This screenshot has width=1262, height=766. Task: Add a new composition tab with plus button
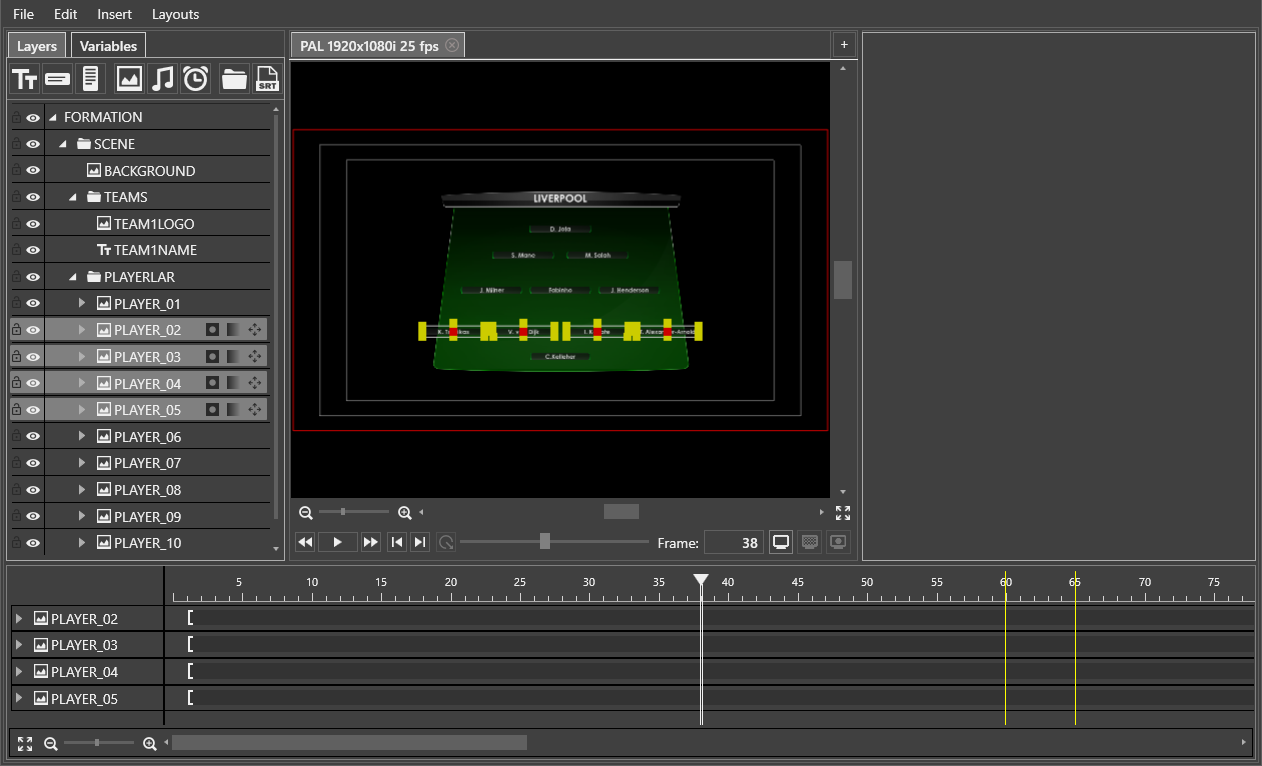[x=843, y=45]
